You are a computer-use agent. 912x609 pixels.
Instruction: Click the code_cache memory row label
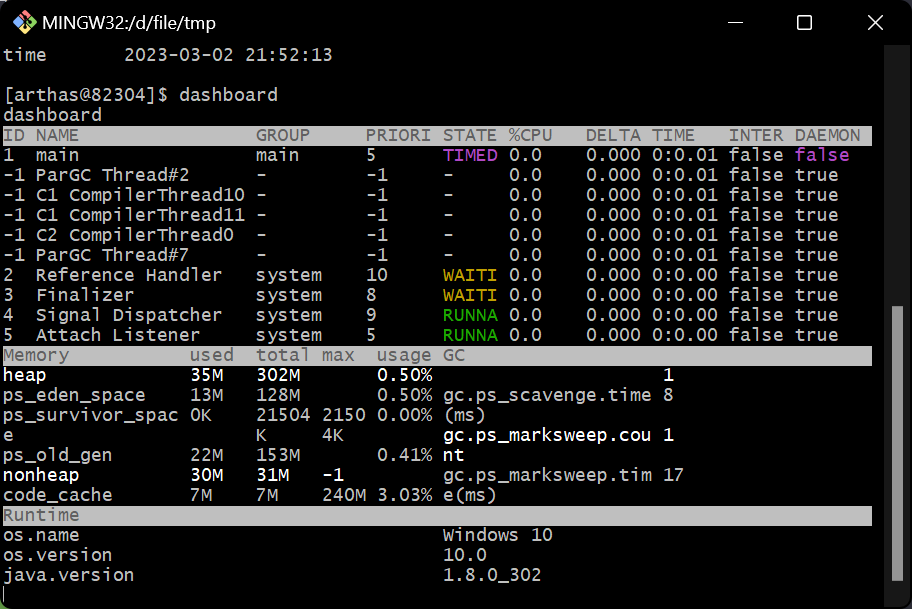(x=58, y=495)
